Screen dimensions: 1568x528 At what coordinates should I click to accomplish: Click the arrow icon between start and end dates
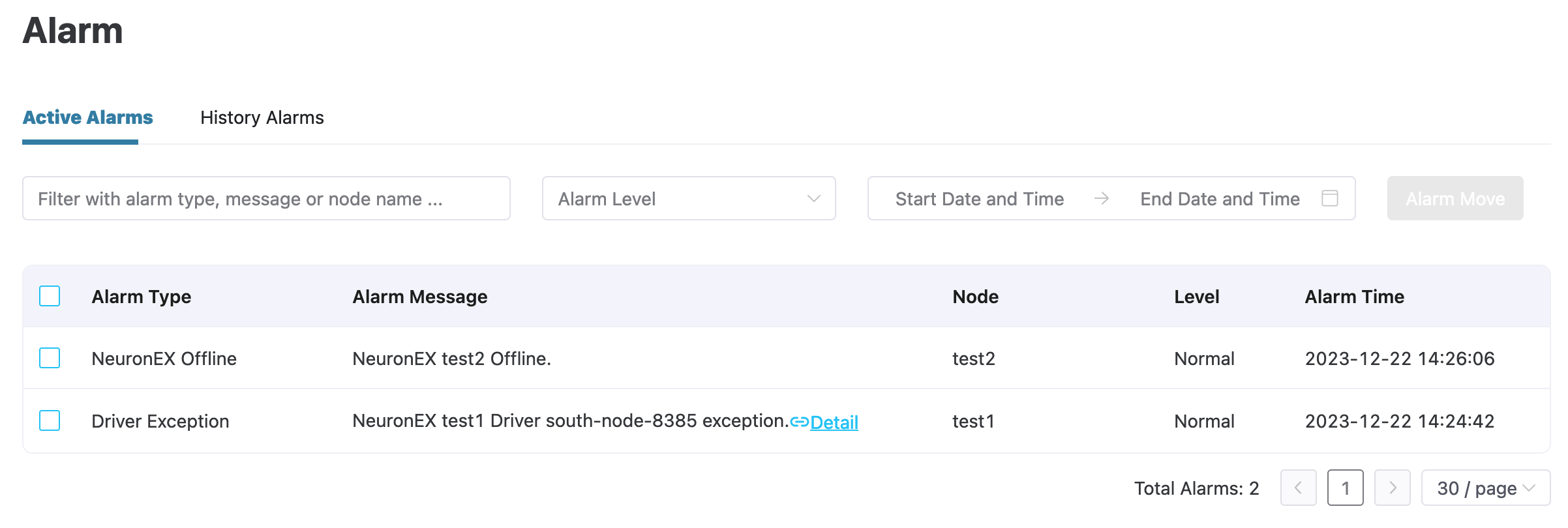point(1102,198)
